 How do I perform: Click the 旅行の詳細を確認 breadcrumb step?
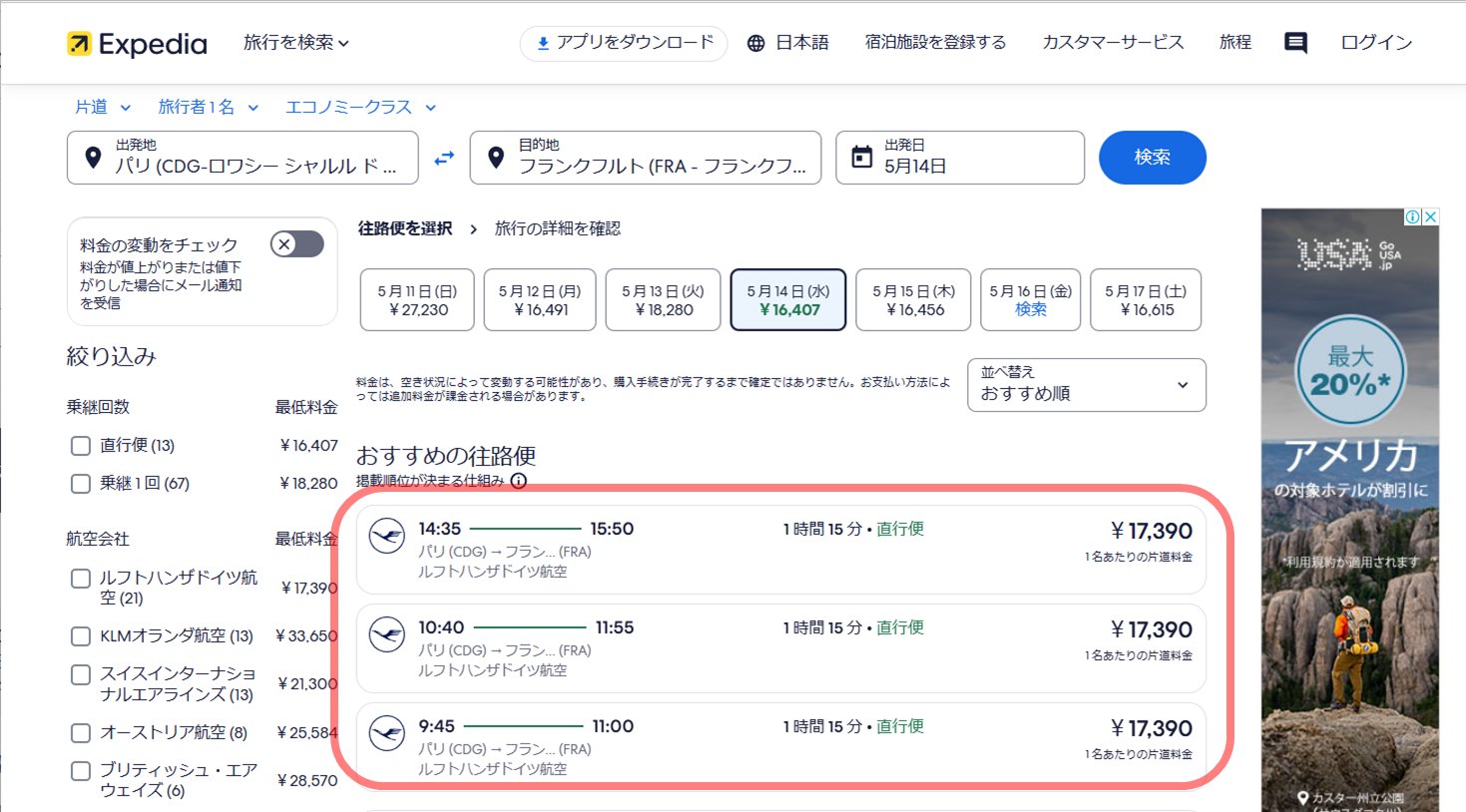pyautogui.click(x=558, y=228)
